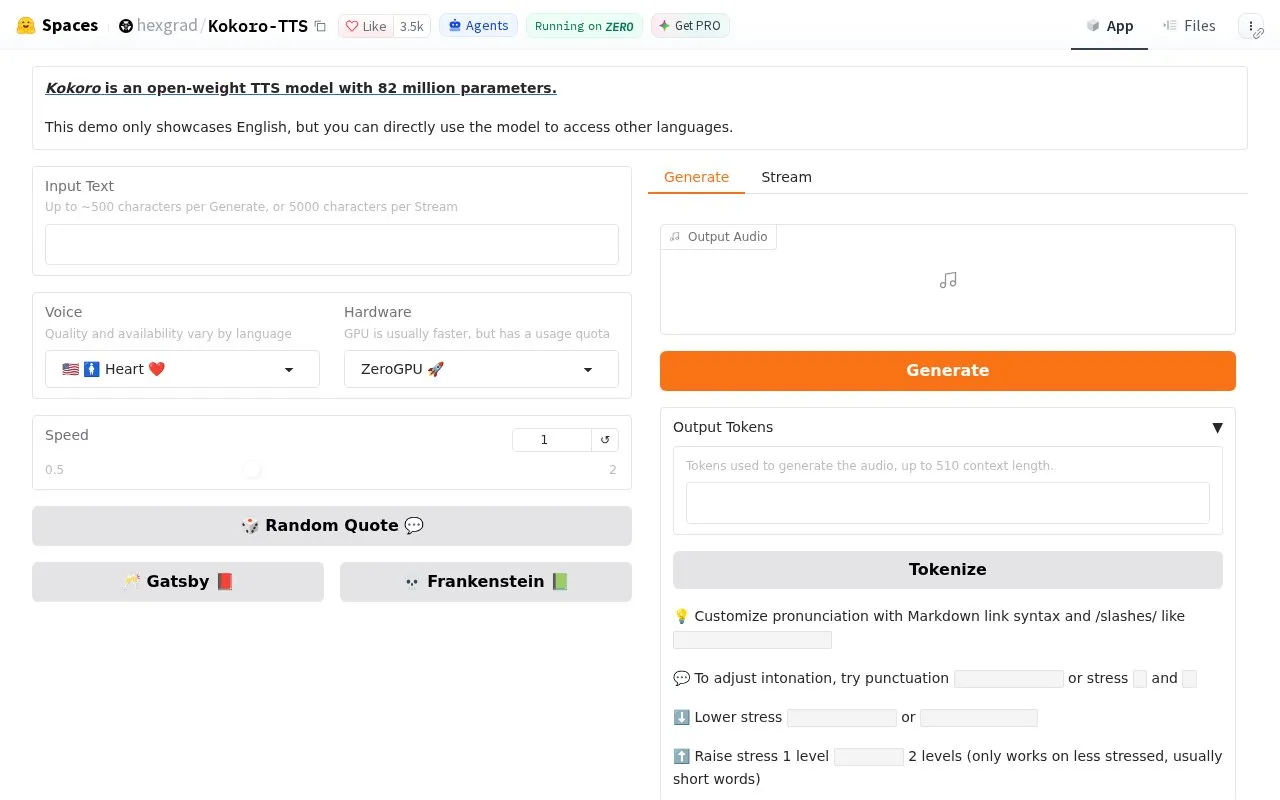Click the hexgrad profile avatar icon
Screen dimensions: 1280x800
(x=125, y=26)
